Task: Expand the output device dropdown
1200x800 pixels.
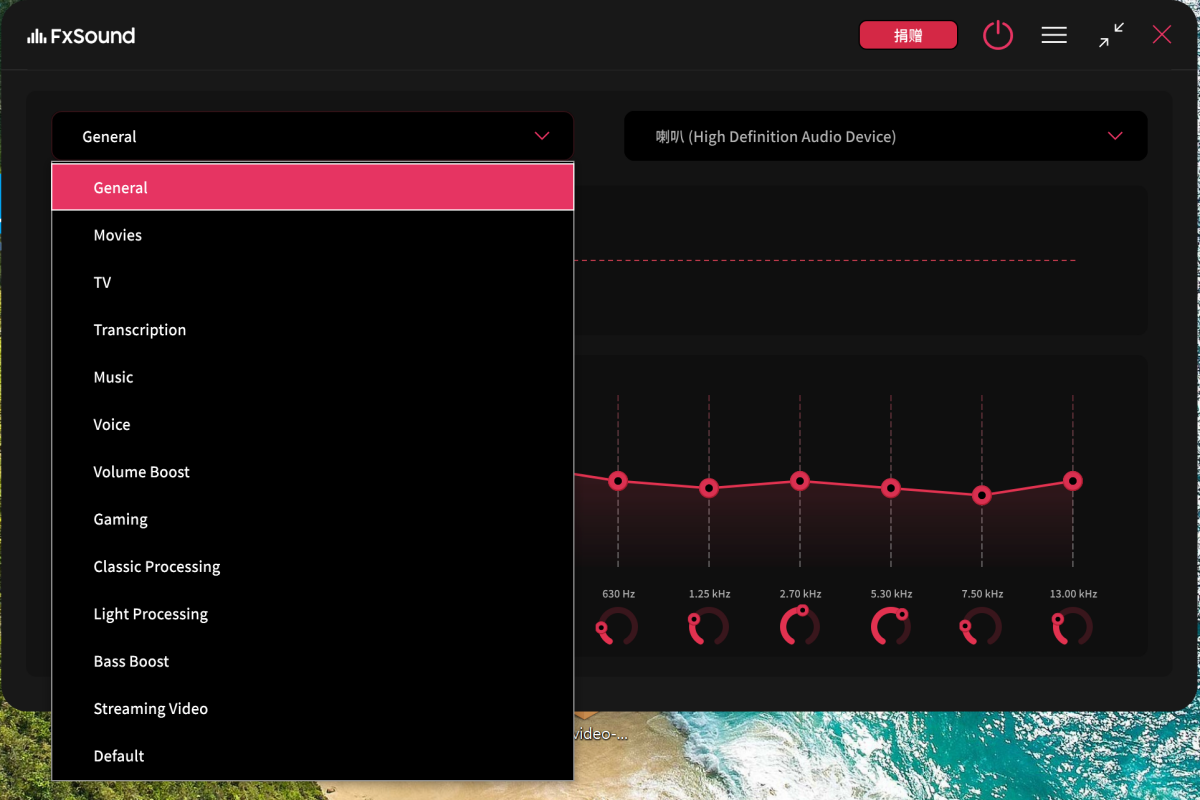Action: click(885, 136)
